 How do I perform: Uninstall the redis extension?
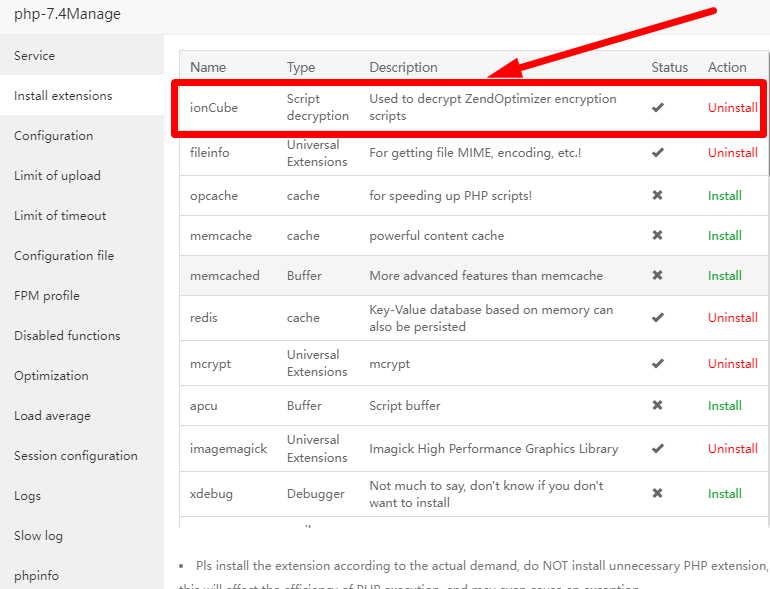[x=732, y=318]
